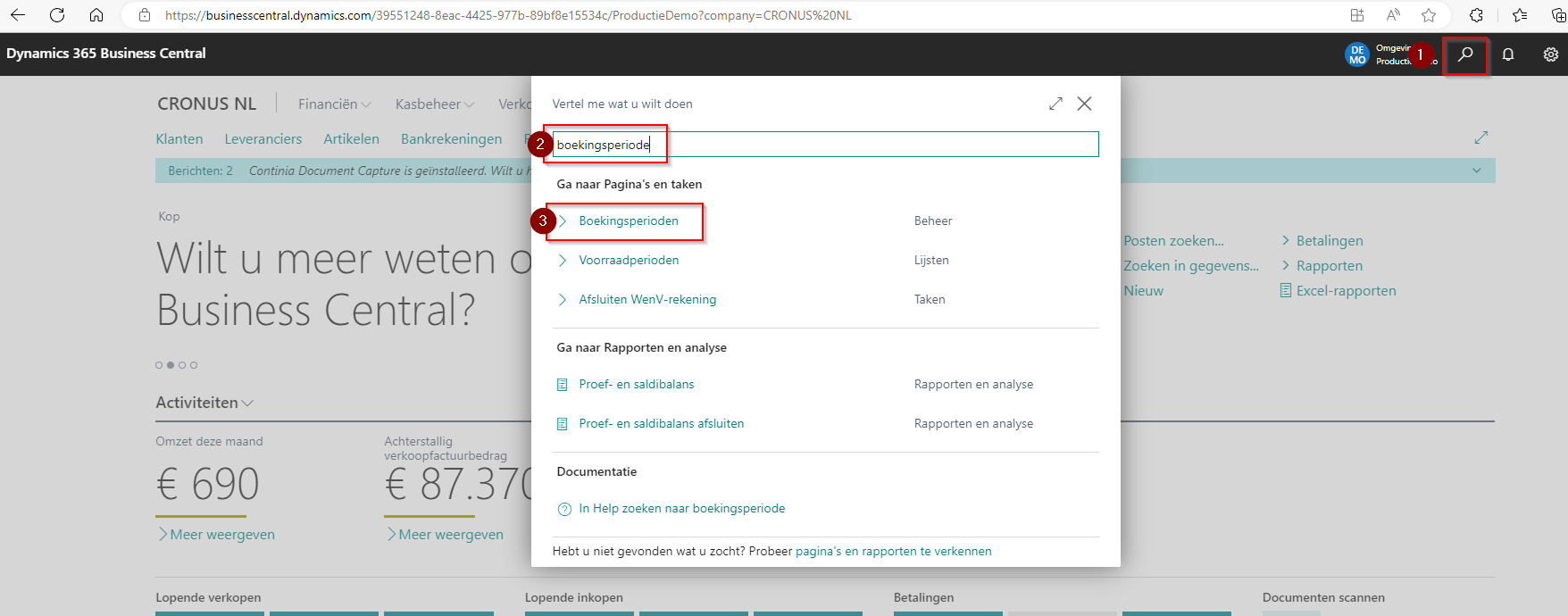Click 'Meer weergeven' under Achterstallig verkoopfactuurbedrag
The height and width of the screenshot is (616, 1568).
tap(445, 535)
